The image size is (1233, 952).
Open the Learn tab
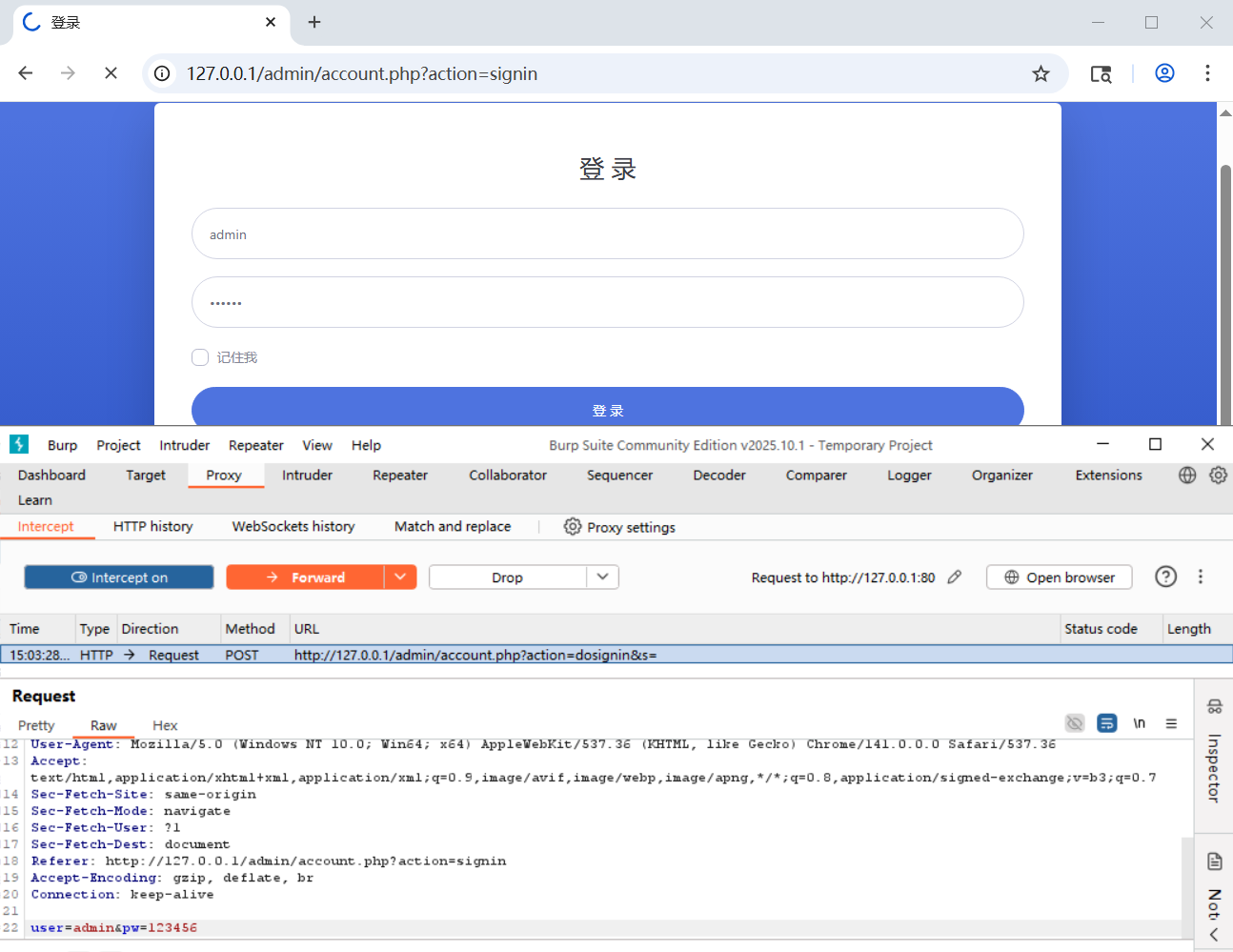pyautogui.click(x=35, y=499)
